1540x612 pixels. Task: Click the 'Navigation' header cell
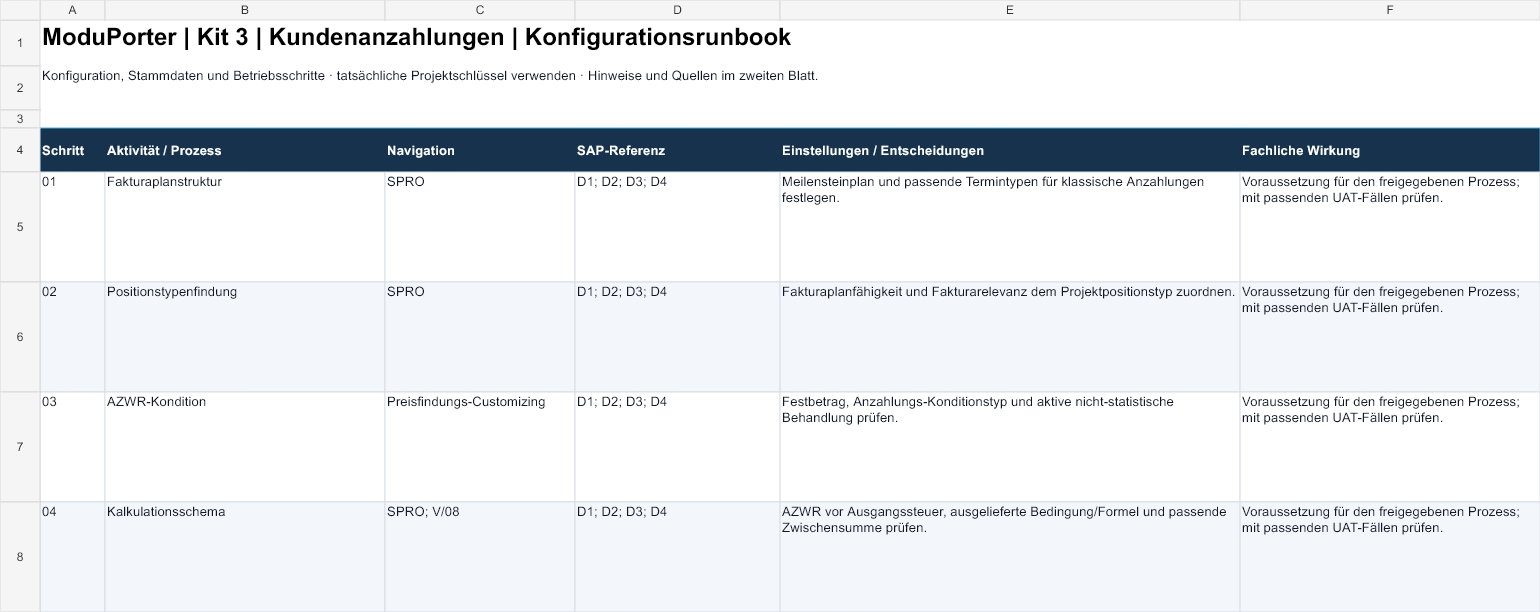tap(480, 150)
